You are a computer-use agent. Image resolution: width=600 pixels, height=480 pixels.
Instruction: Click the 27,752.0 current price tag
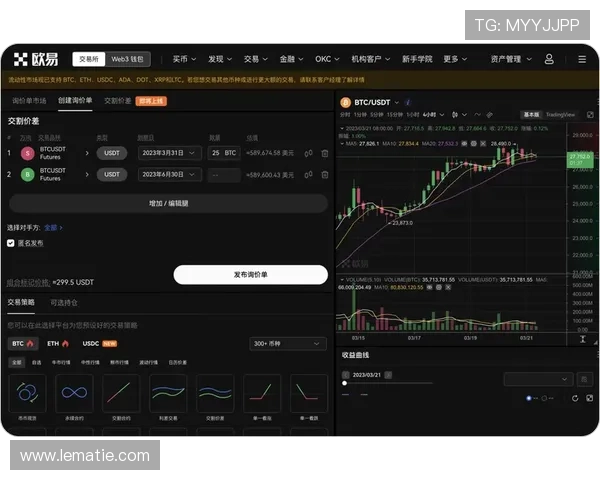(x=580, y=160)
